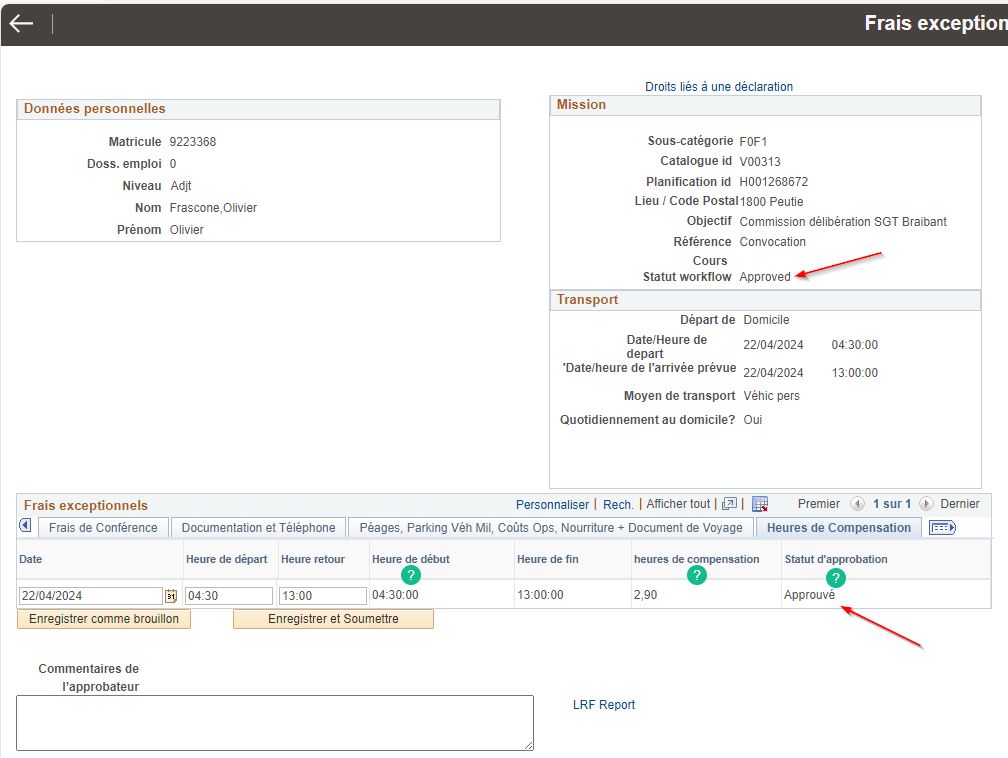Image resolution: width=1008 pixels, height=758 pixels.
Task: Click help icon under Statut d'approbation
Action: [836, 577]
